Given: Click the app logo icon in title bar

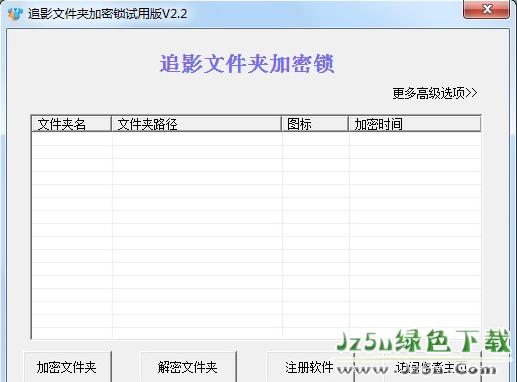Looking at the screenshot, I should point(15,14).
